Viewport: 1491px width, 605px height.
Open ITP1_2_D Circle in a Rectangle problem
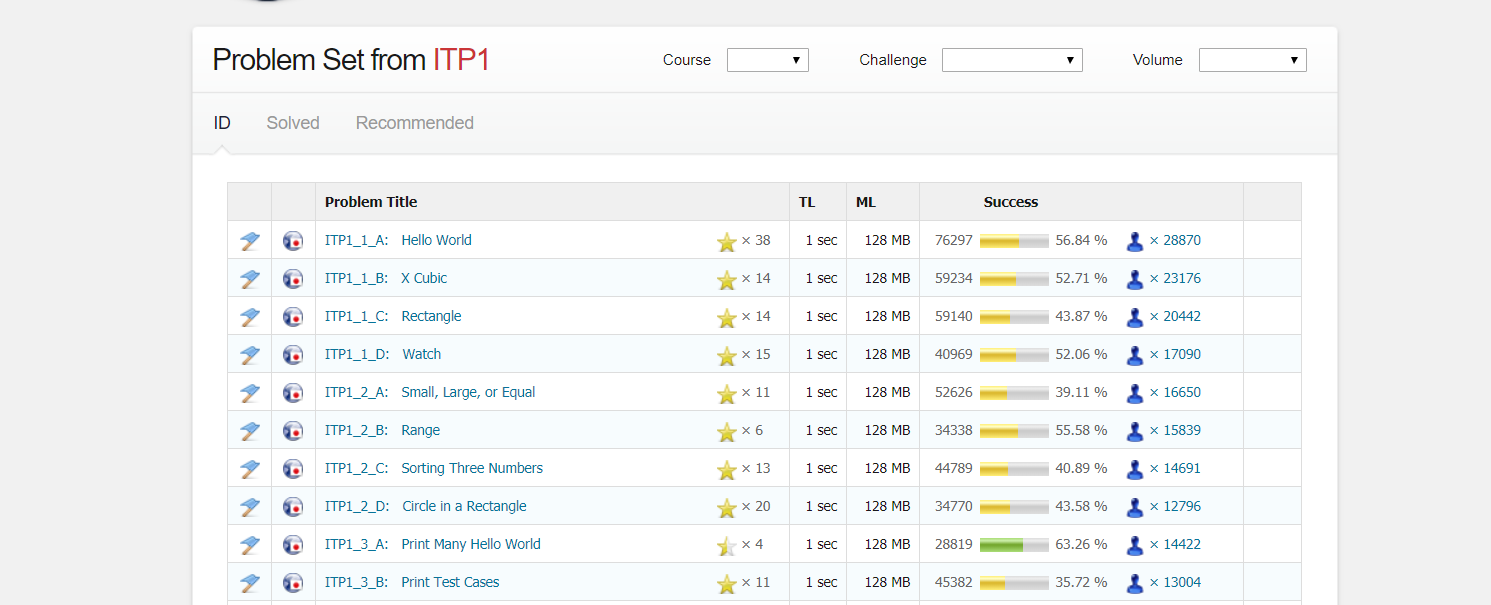[426, 506]
